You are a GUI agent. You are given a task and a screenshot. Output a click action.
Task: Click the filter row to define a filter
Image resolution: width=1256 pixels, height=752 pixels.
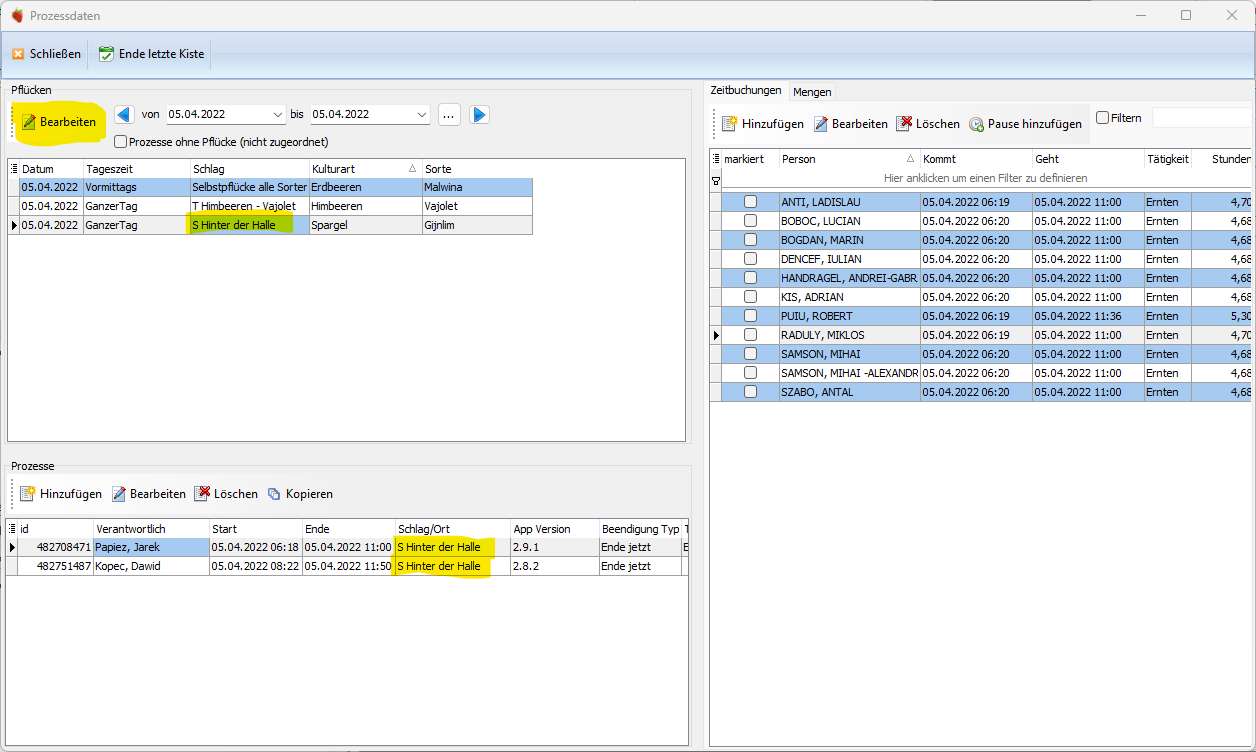point(986,178)
